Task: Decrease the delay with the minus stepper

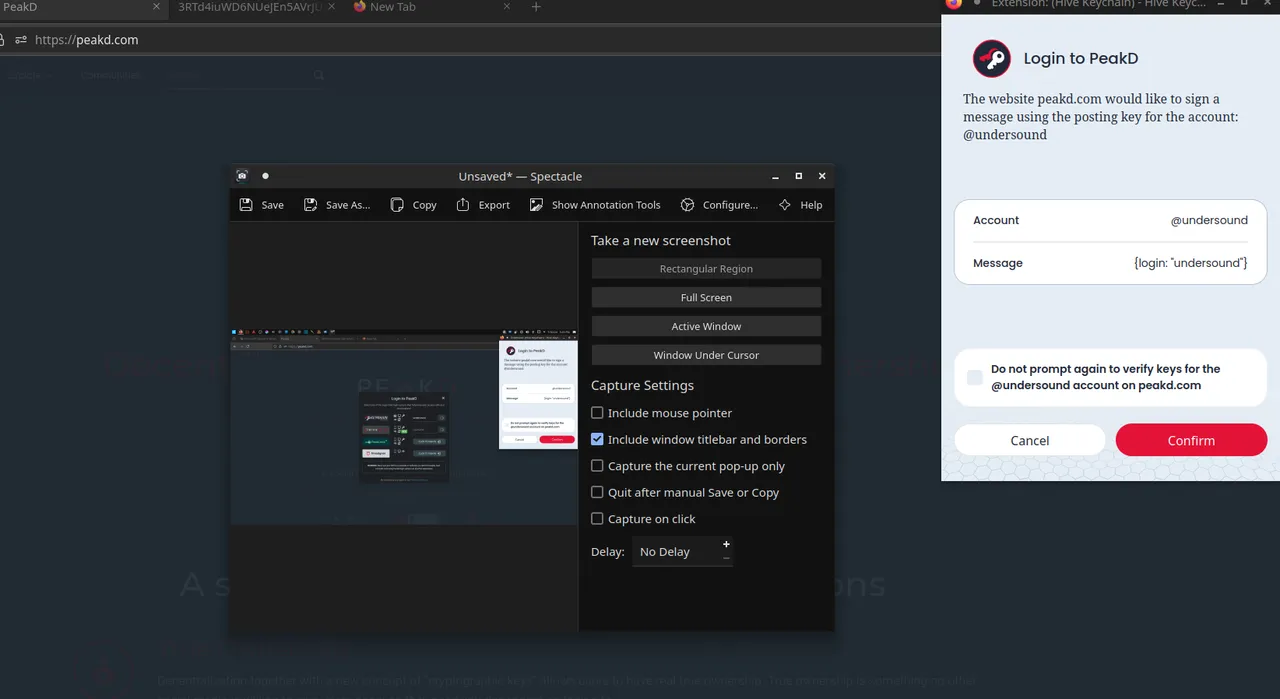Action: pyautogui.click(x=726, y=558)
